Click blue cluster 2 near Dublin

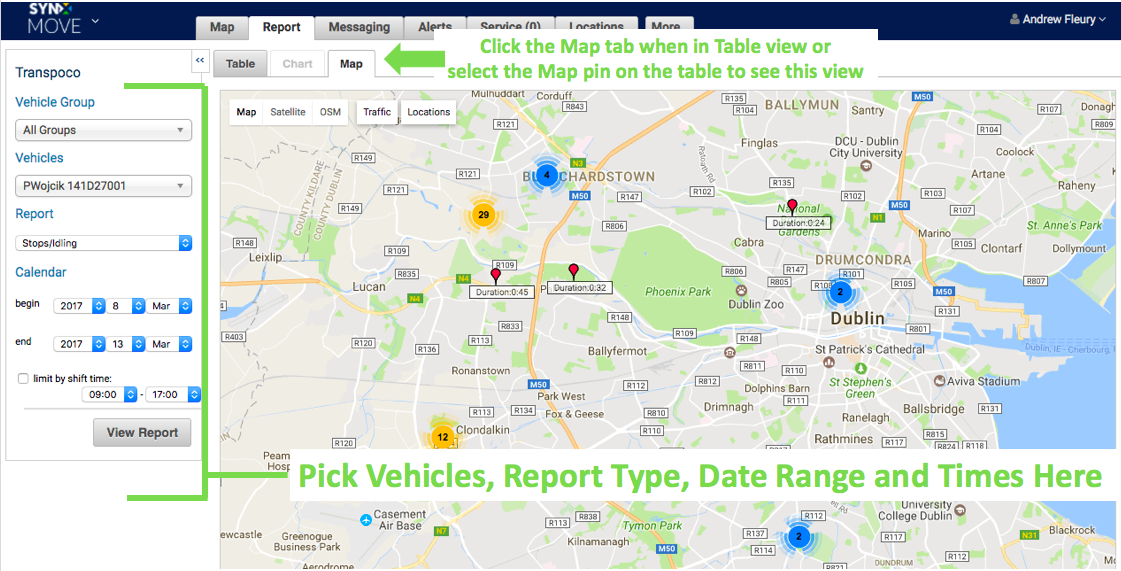840,292
